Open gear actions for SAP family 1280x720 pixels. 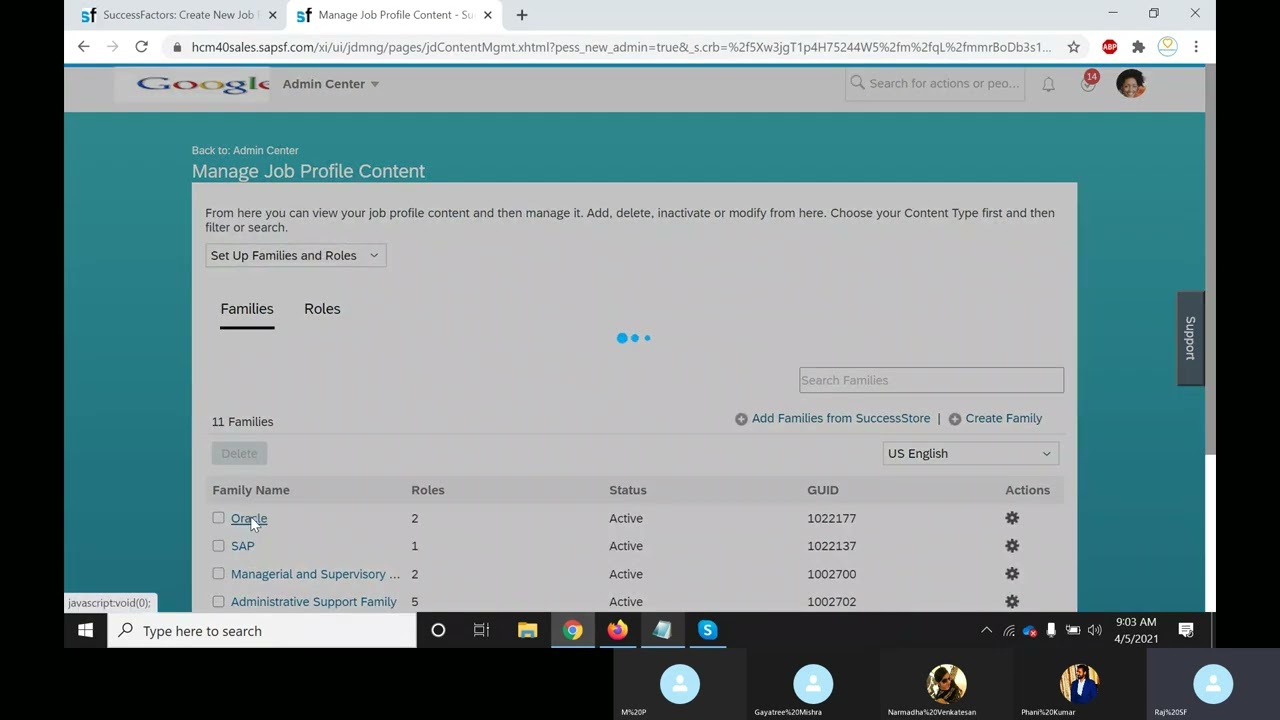[1012, 546]
